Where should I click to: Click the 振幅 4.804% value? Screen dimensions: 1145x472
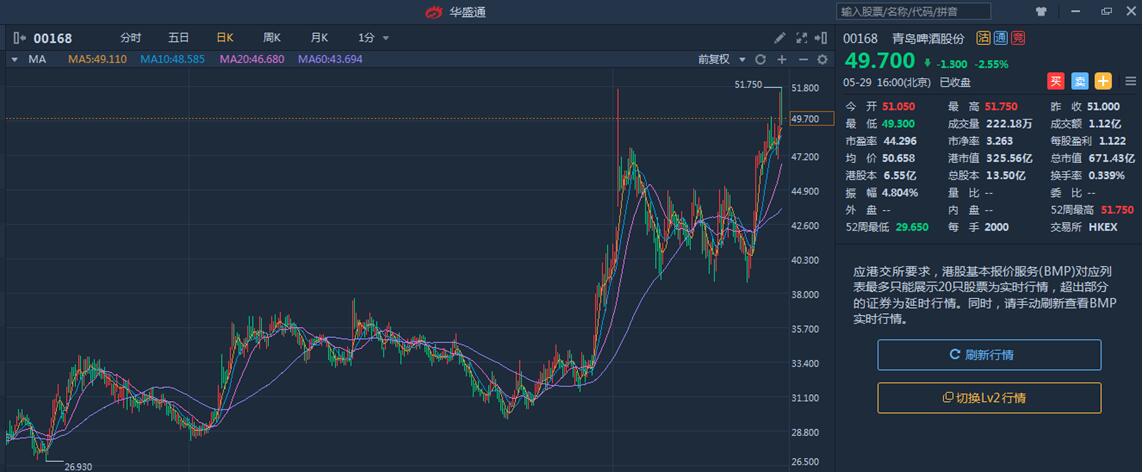pos(900,192)
